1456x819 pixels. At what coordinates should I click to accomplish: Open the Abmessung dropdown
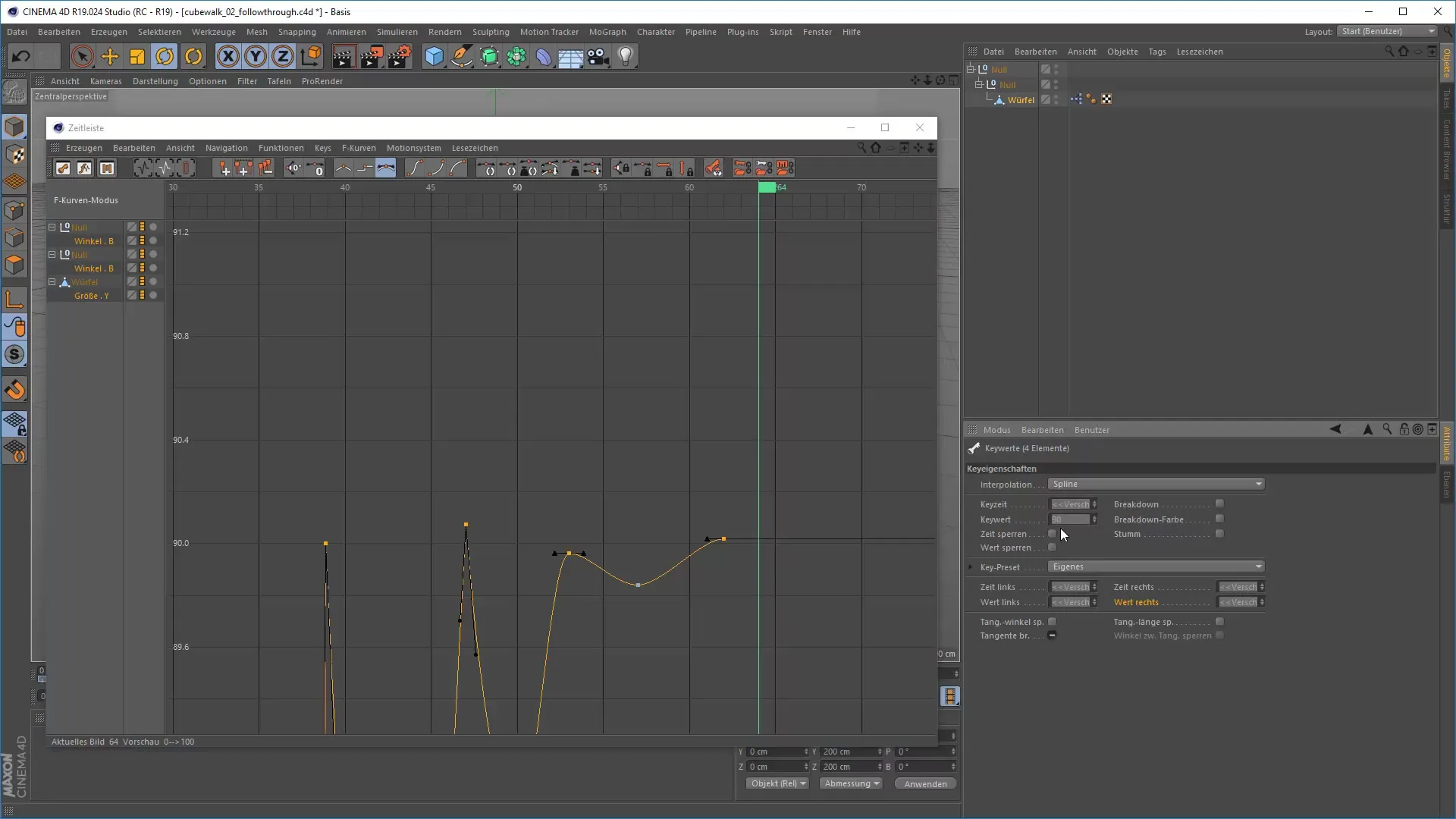coord(852,783)
